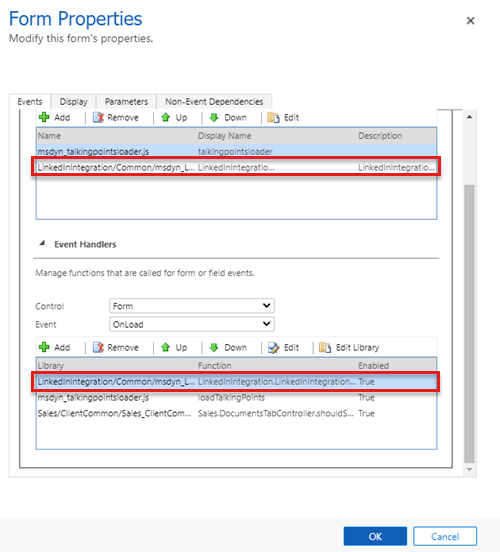500x552 pixels.
Task: Click the Edit folder icon in Form Libraries toolbar
Action: coord(273,117)
